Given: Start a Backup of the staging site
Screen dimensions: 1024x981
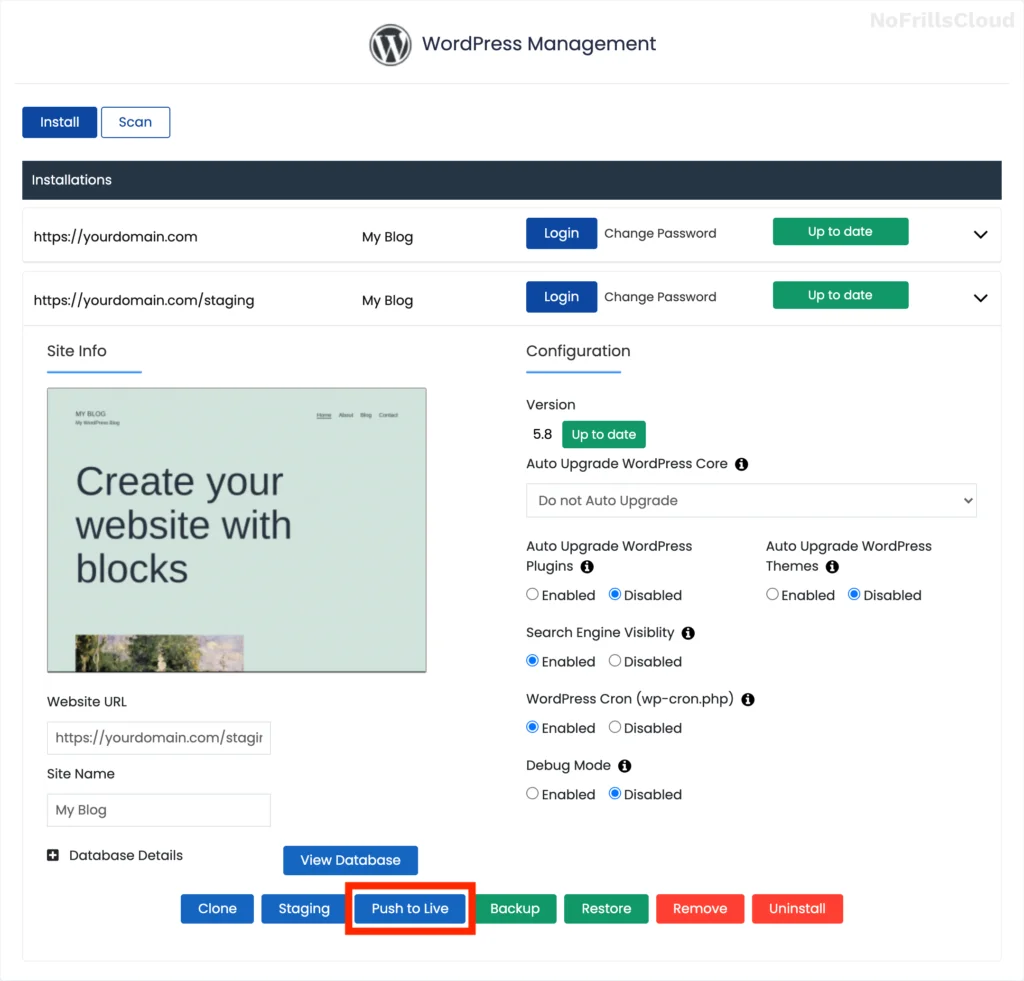Looking at the screenshot, I should (x=515, y=908).
